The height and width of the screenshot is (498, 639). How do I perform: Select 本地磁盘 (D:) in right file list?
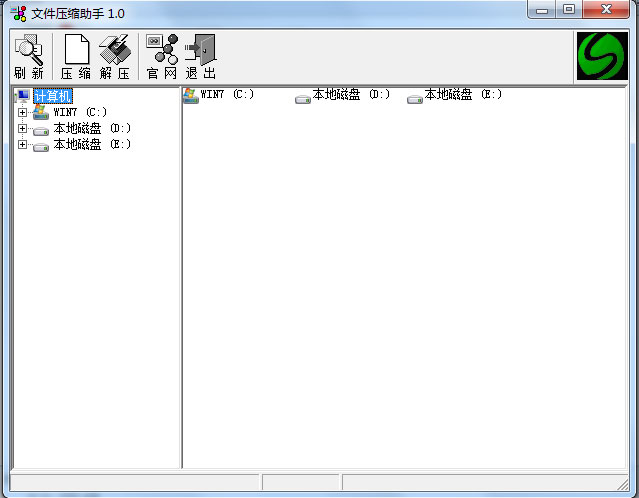coord(351,95)
